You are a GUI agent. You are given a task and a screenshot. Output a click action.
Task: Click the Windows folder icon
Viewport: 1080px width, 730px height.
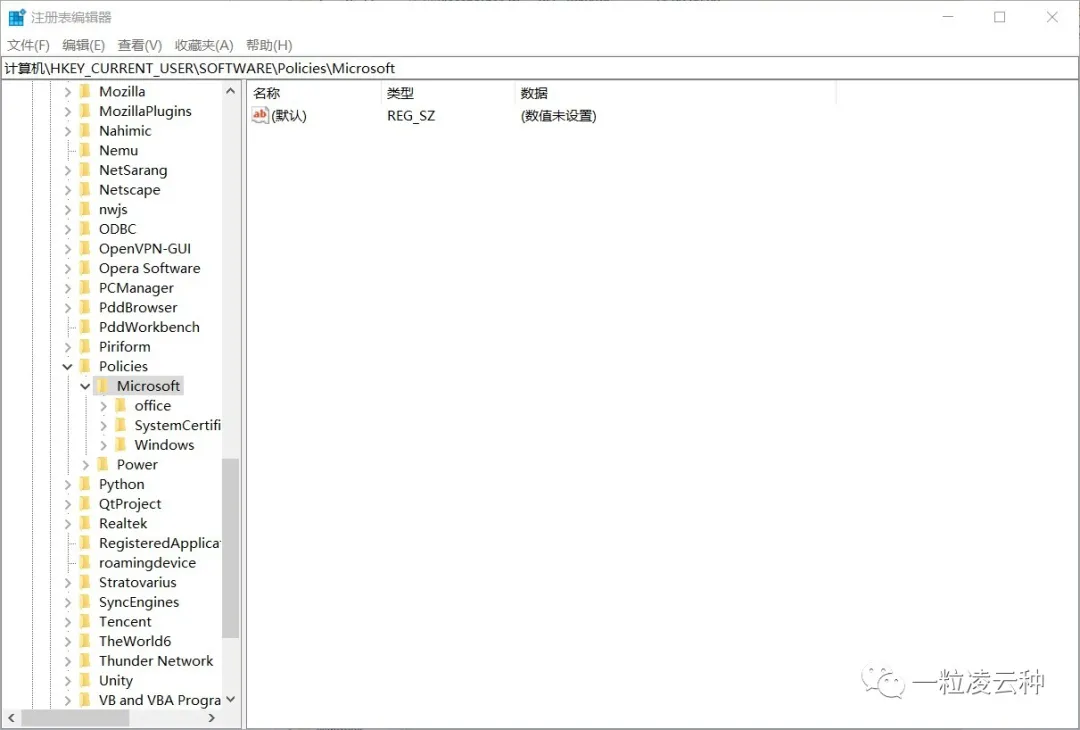pyautogui.click(x=121, y=445)
